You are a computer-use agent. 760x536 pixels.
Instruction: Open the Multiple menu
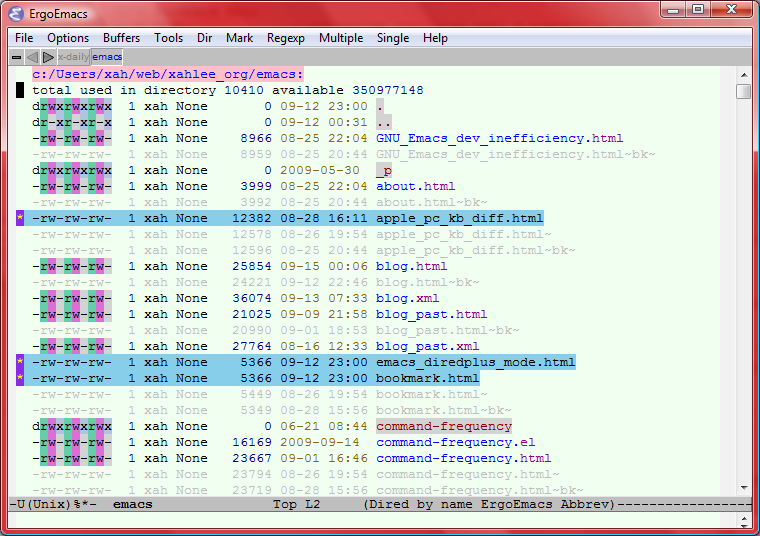pos(341,38)
